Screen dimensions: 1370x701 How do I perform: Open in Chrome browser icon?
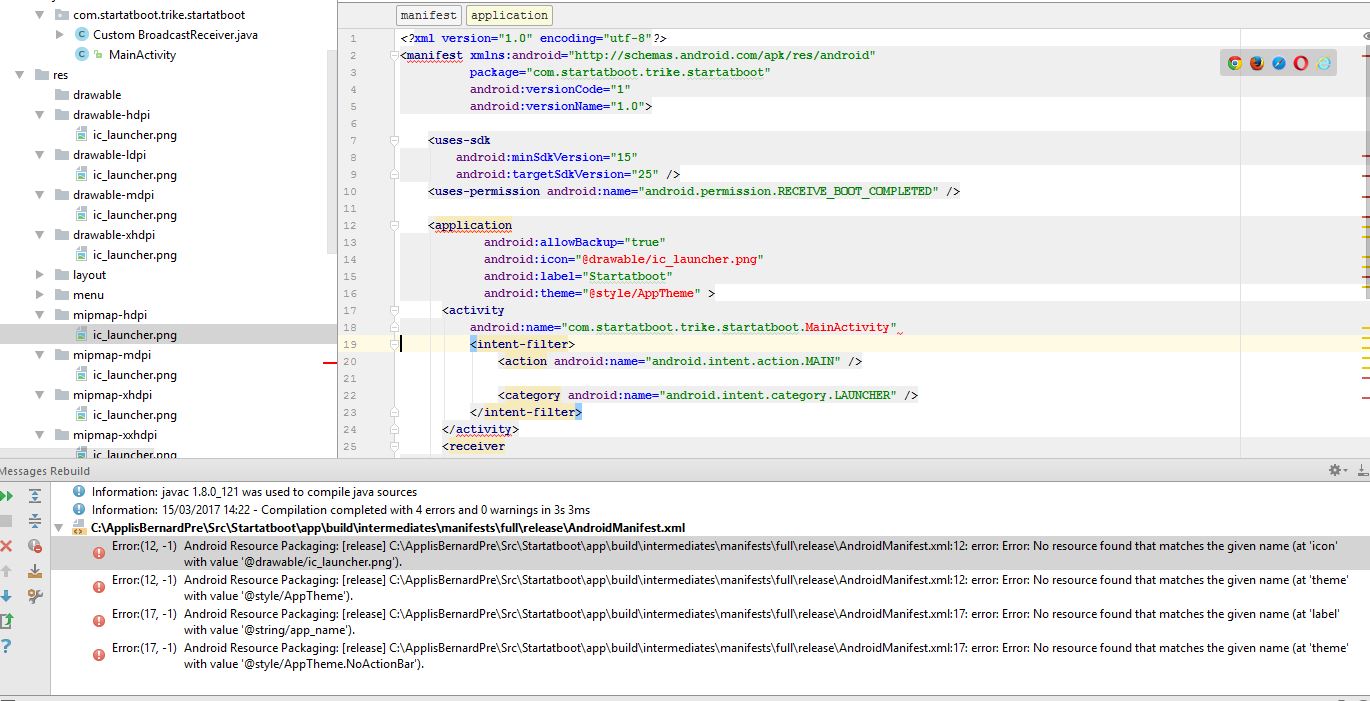pos(1235,63)
